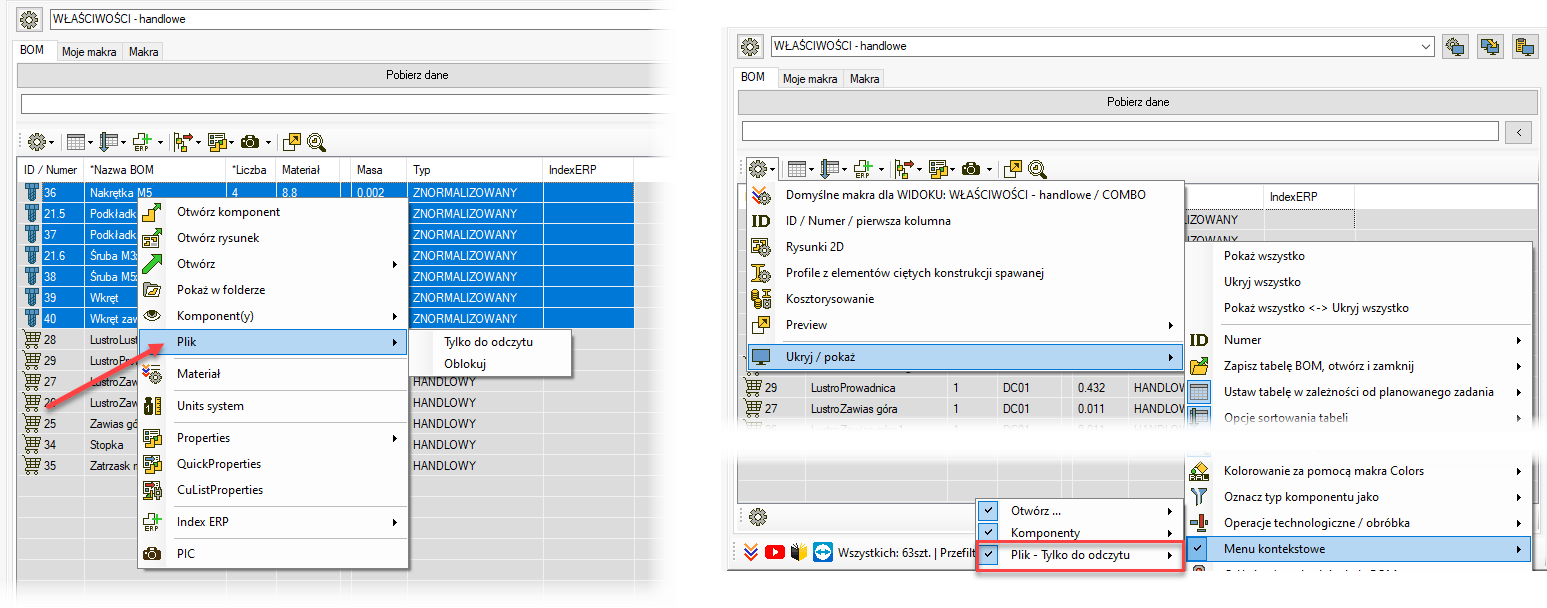
Task: Uncheck 'Komponenty' in the context menu options
Action: pyautogui.click(x=988, y=533)
